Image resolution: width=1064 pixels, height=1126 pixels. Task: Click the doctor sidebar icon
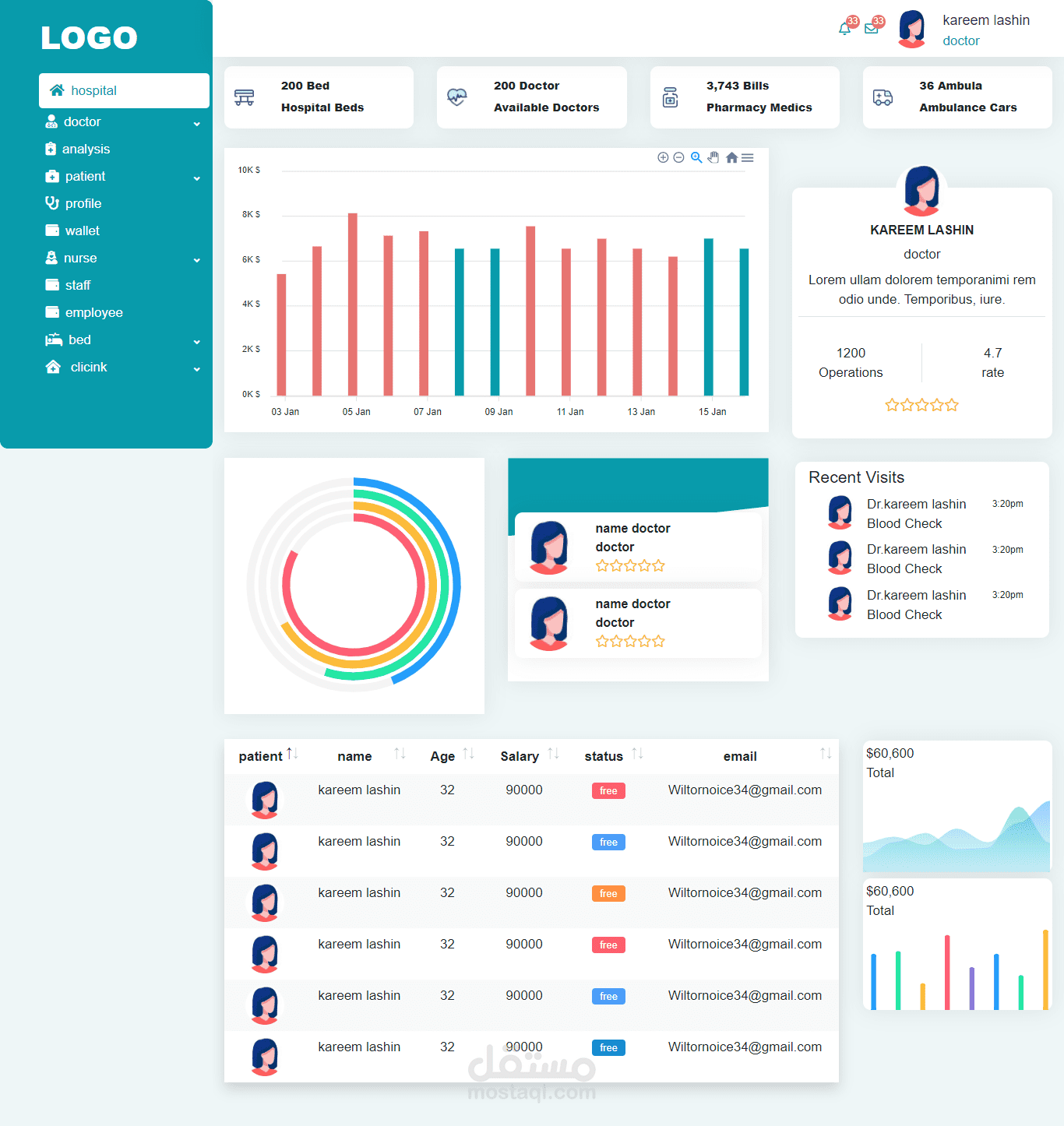tap(51, 121)
